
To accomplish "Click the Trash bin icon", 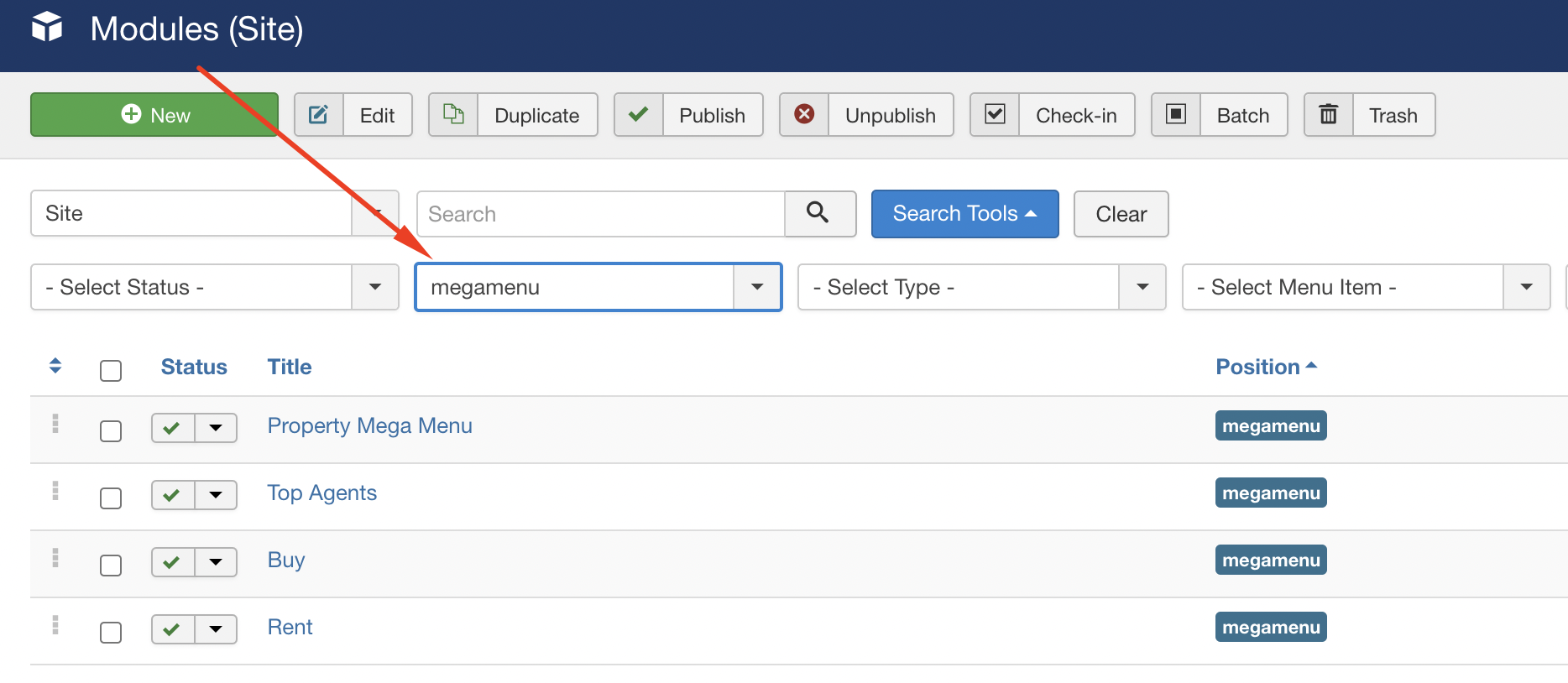I will [x=1329, y=115].
